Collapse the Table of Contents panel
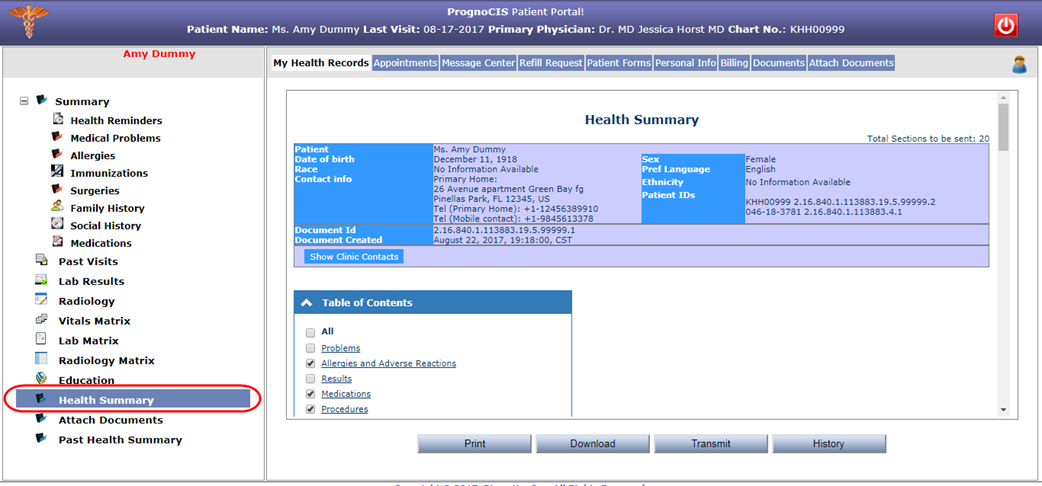 click(306, 303)
